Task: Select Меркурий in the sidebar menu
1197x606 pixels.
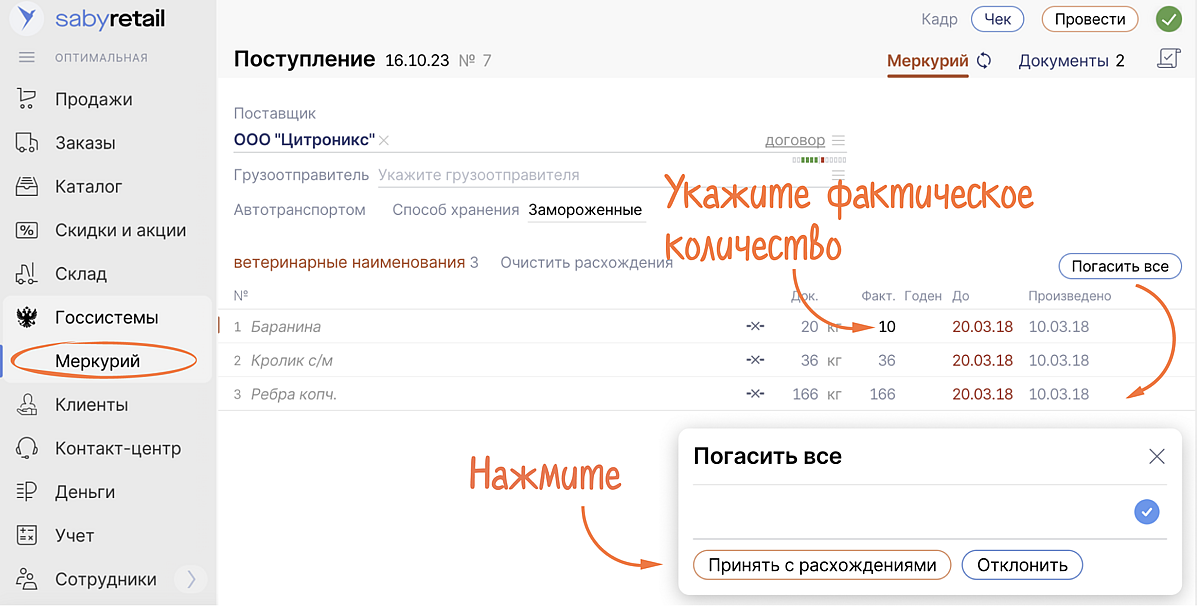Action: 98,361
